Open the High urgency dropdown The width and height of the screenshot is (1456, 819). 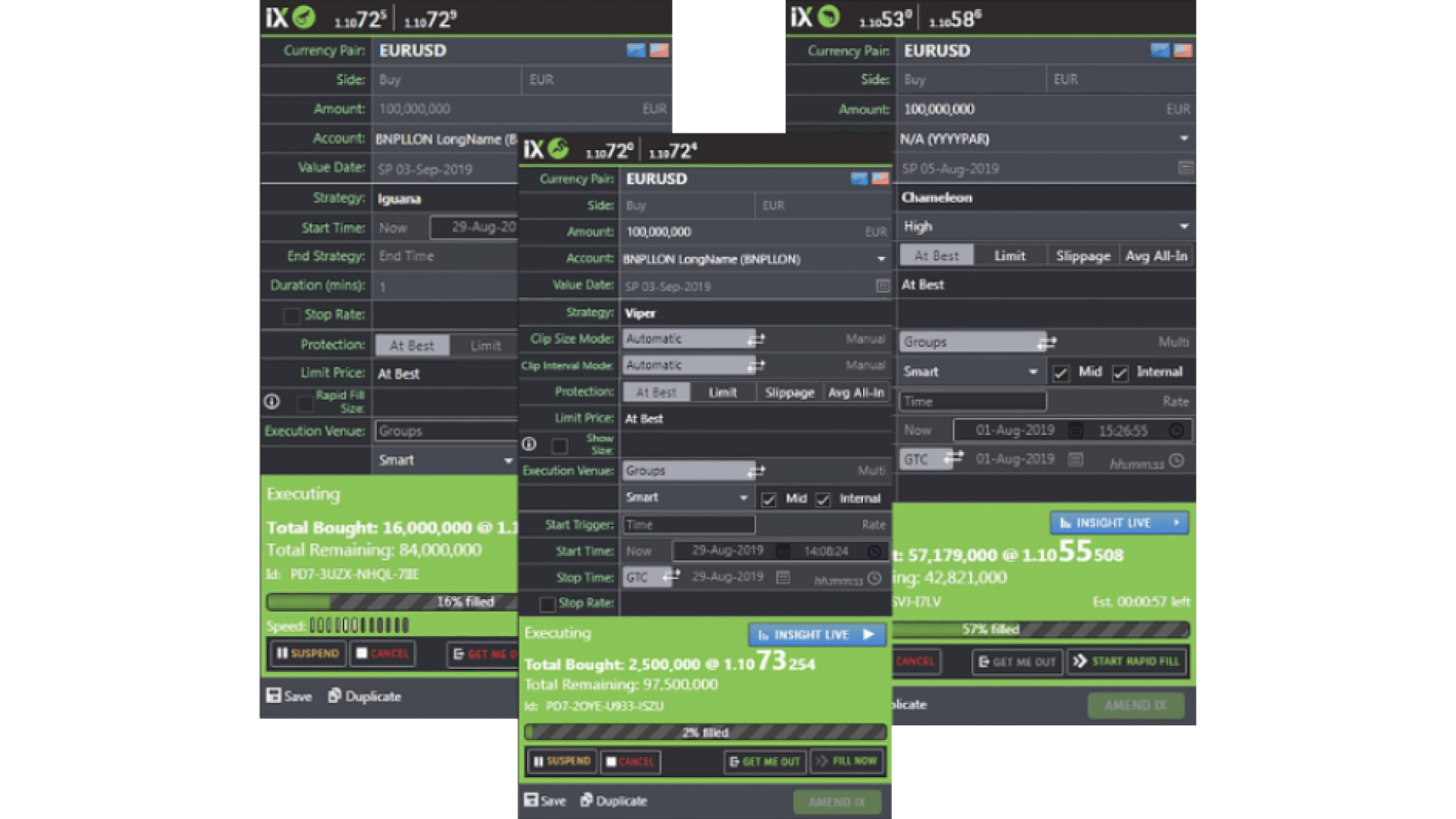coord(1183,227)
